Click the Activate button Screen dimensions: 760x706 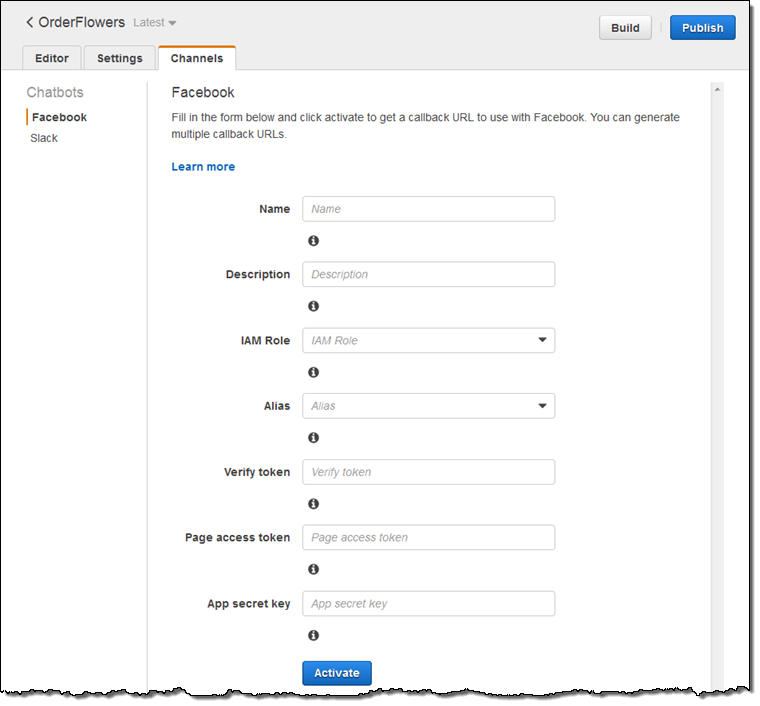click(x=337, y=673)
